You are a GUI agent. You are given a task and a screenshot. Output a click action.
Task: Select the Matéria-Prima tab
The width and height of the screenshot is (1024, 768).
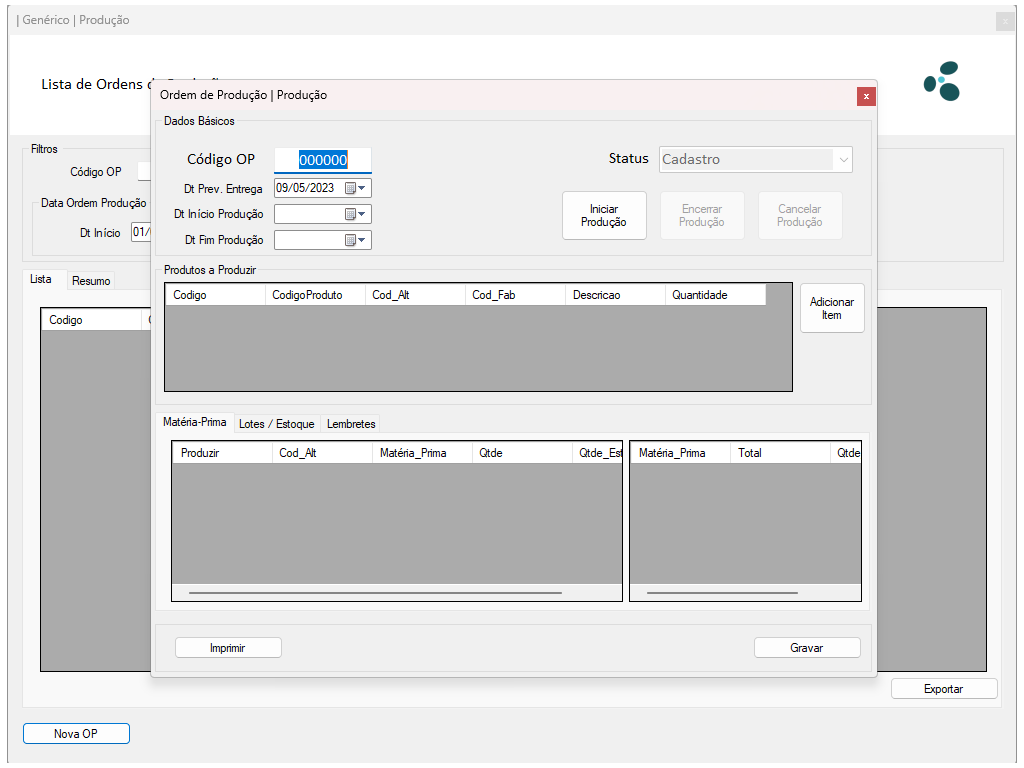pos(195,423)
